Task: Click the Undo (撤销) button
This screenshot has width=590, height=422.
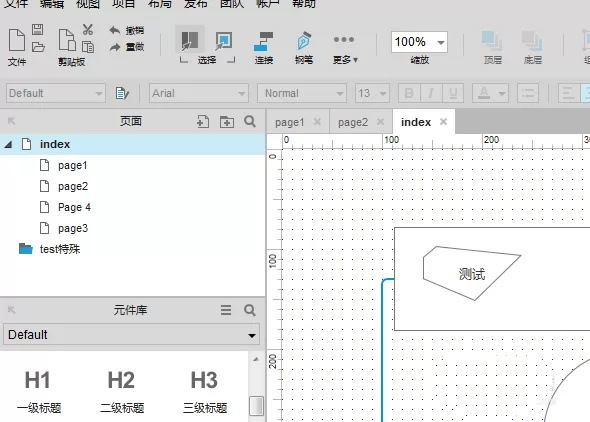Action: [x=126, y=30]
